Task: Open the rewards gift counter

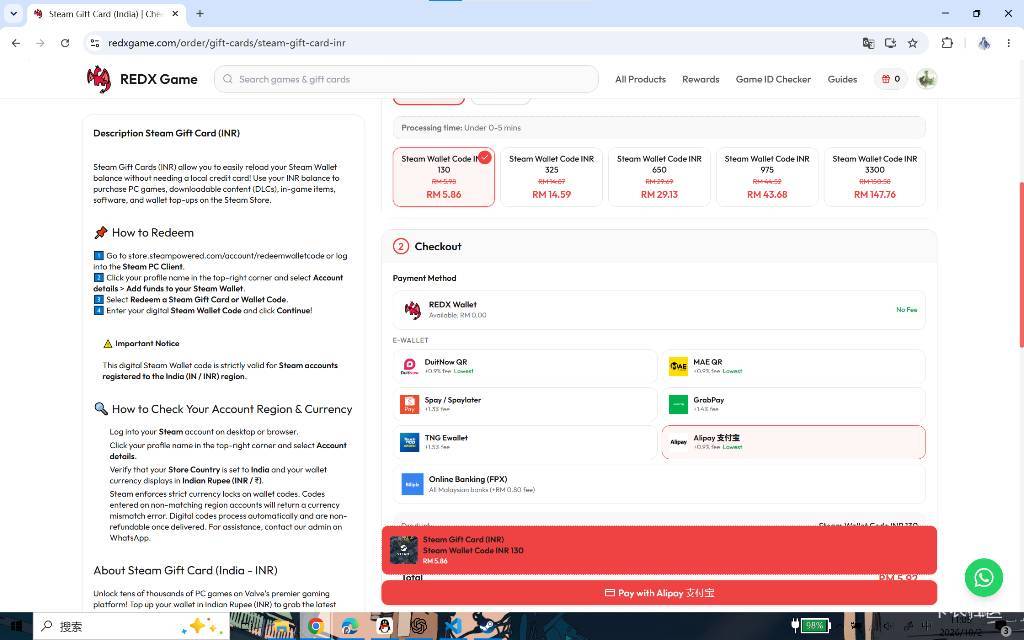Action: 891,79
